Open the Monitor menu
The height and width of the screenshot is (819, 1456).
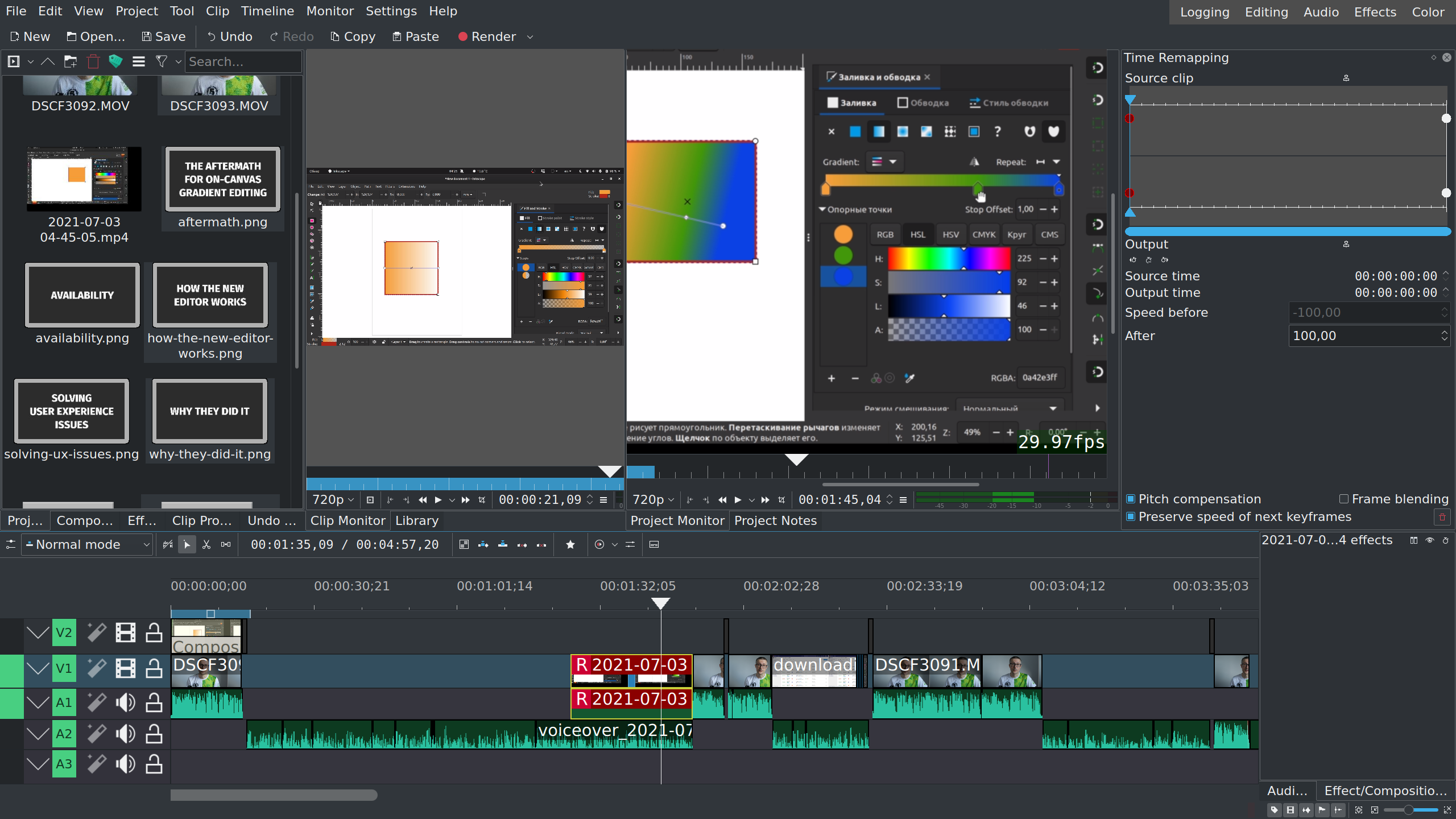(x=330, y=11)
